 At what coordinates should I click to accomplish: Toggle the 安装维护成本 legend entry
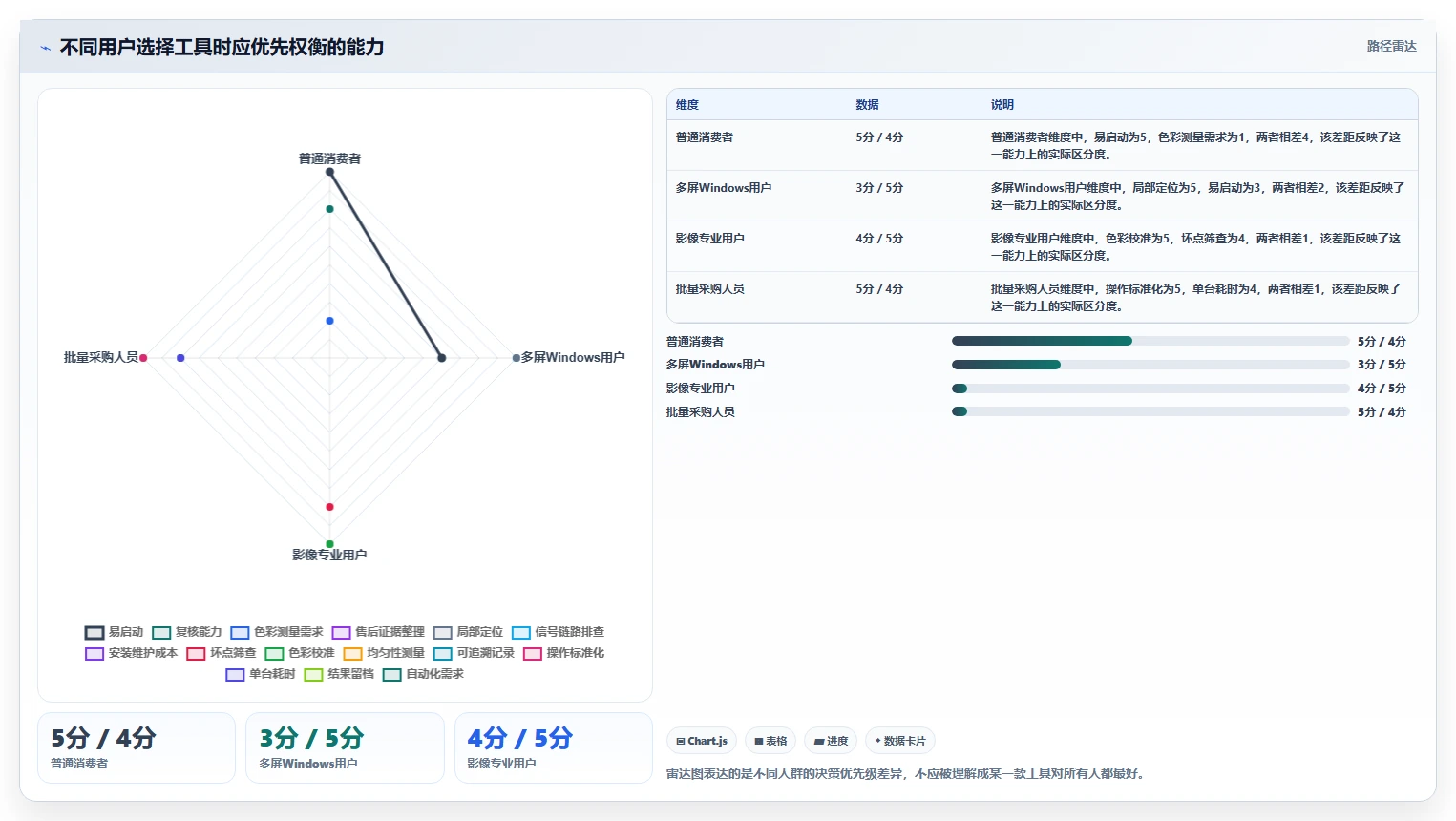(131, 653)
